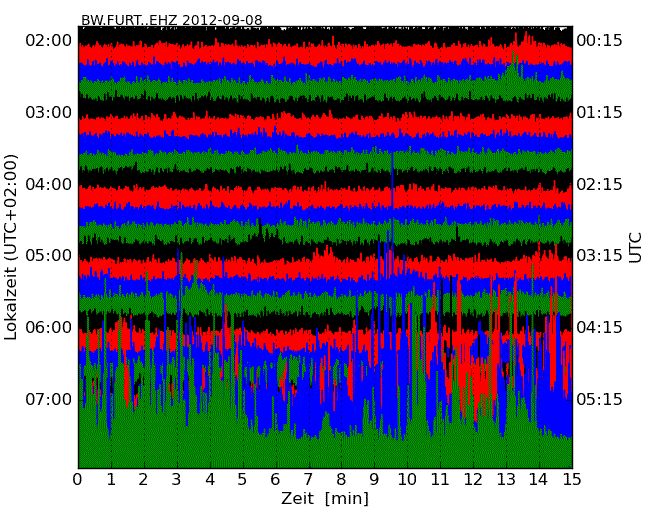Click the x-axis tick label 6
The width and height of the screenshot is (650, 520).
[x=275, y=480]
